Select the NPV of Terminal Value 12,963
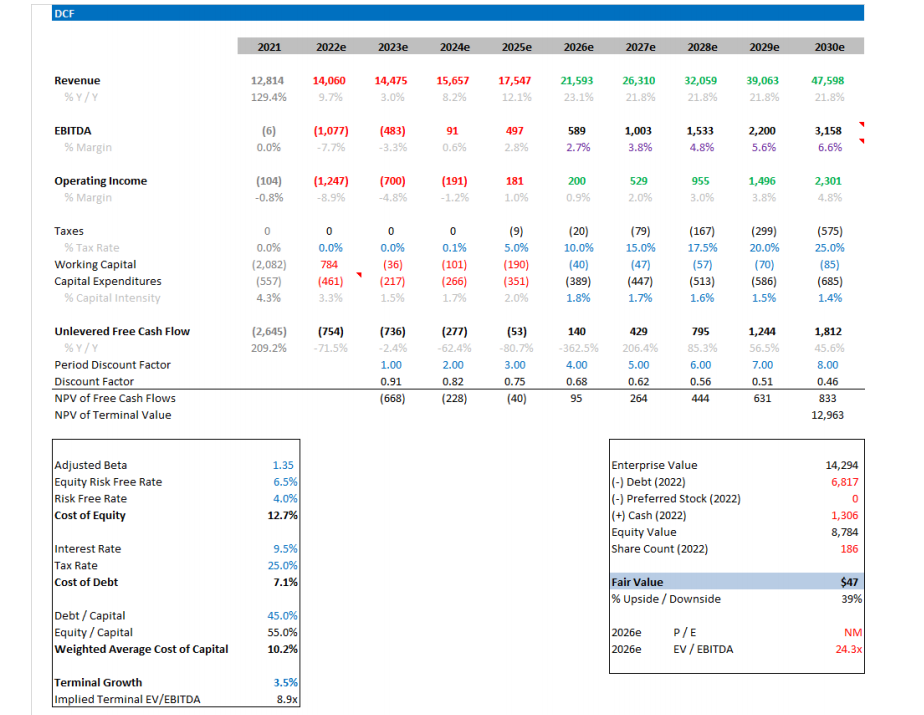The height and width of the screenshot is (715, 924). [825, 415]
